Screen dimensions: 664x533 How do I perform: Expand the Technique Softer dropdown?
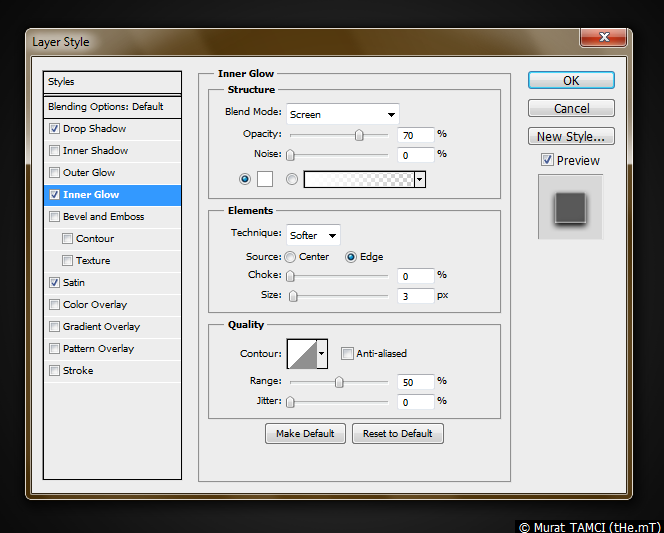313,235
